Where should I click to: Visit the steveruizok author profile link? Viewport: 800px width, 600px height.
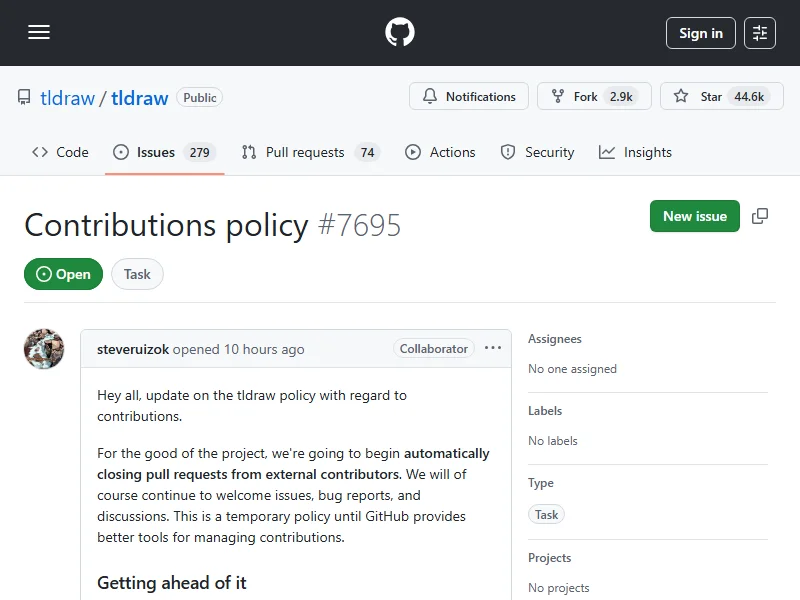(x=133, y=349)
